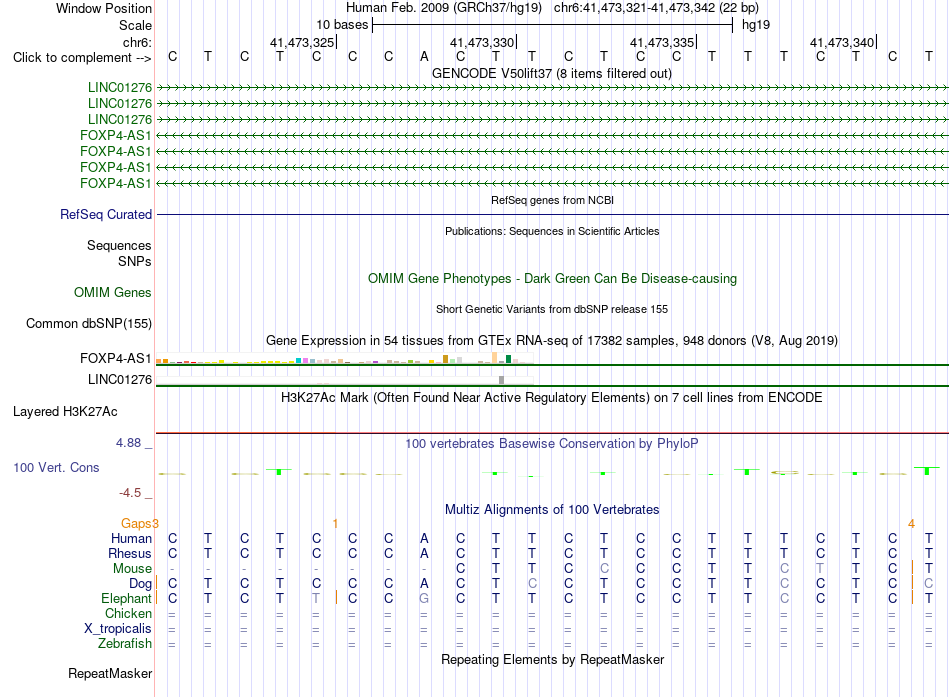Open 'OMIM Gene Phenotypes' track title
950x697 pixels.
click(x=552, y=279)
